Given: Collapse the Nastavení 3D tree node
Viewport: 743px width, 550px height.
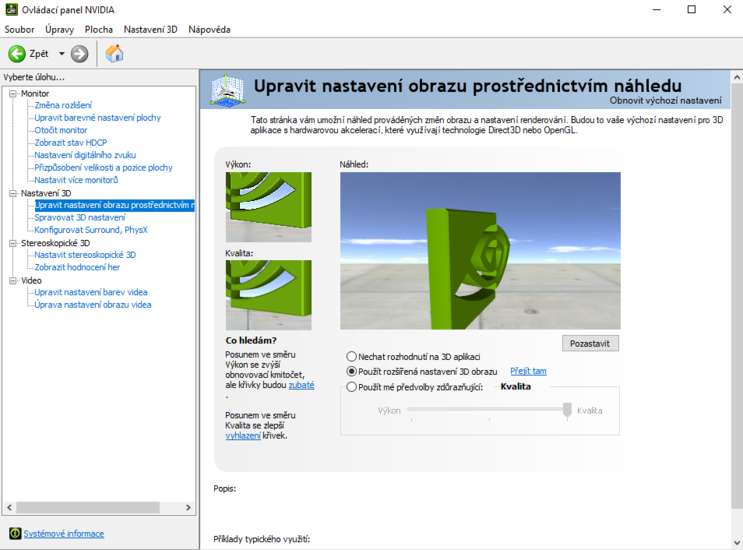Looking at the screenshot, I should point(13,193).
